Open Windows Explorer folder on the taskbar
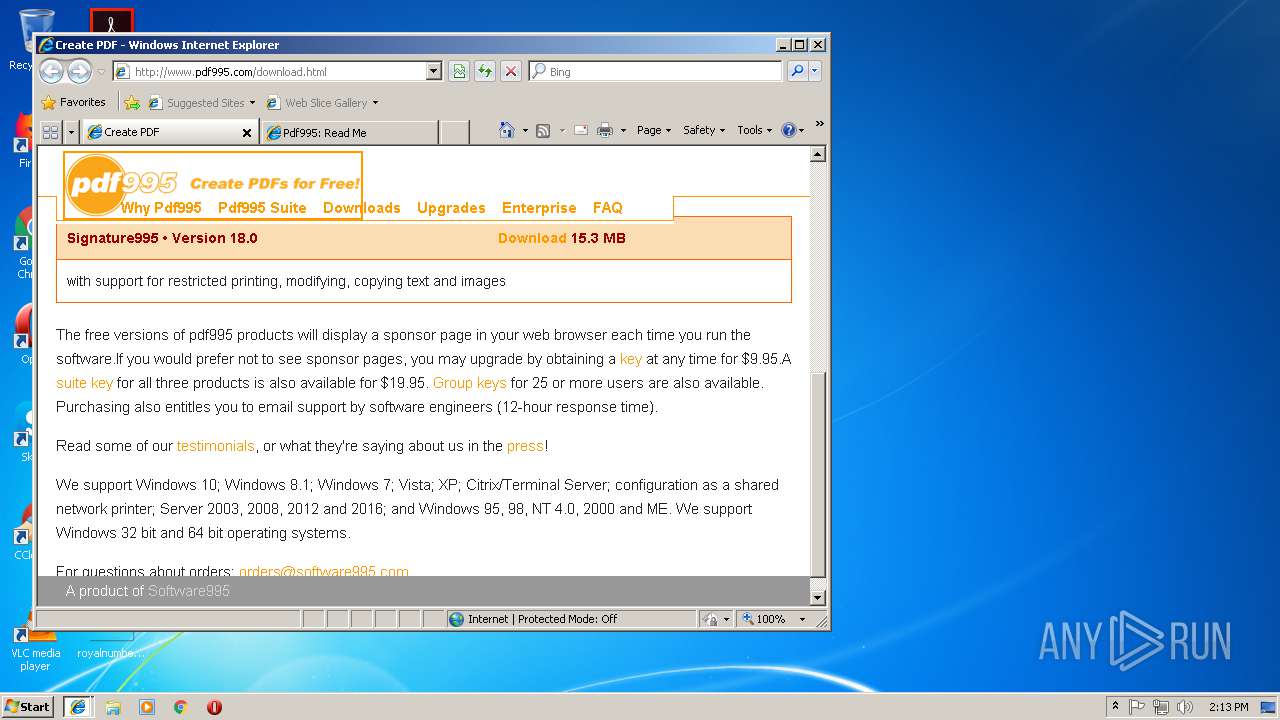Screen dimensions: 1280x720 tap(113, 706)
